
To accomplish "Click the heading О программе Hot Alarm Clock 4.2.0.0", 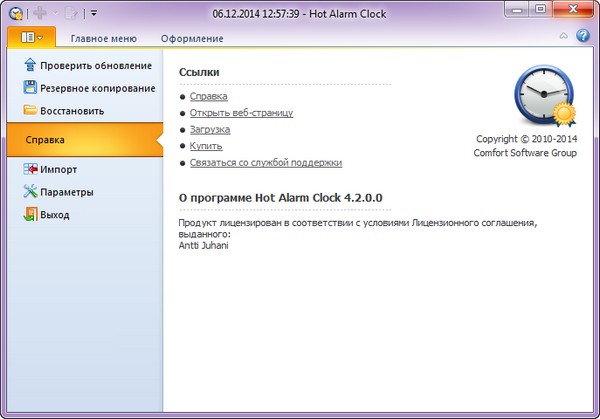I will click(x=280, y=197).
